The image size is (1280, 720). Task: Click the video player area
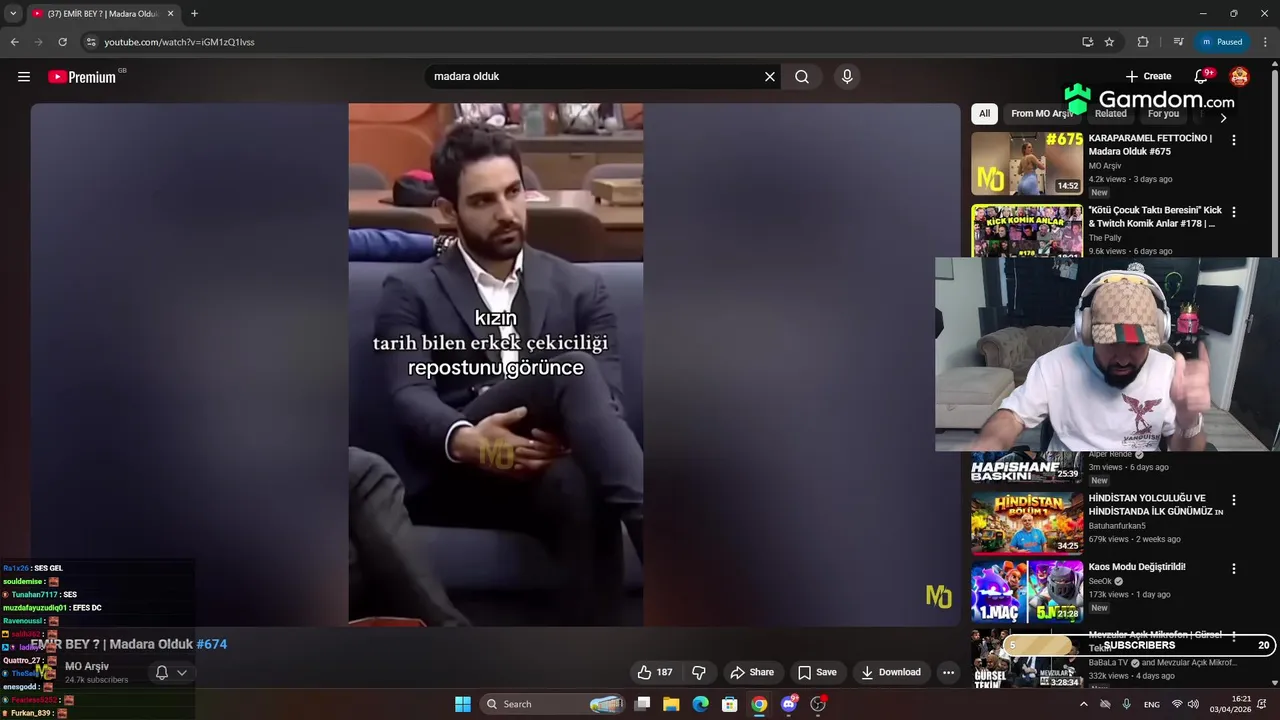(495, 365)
